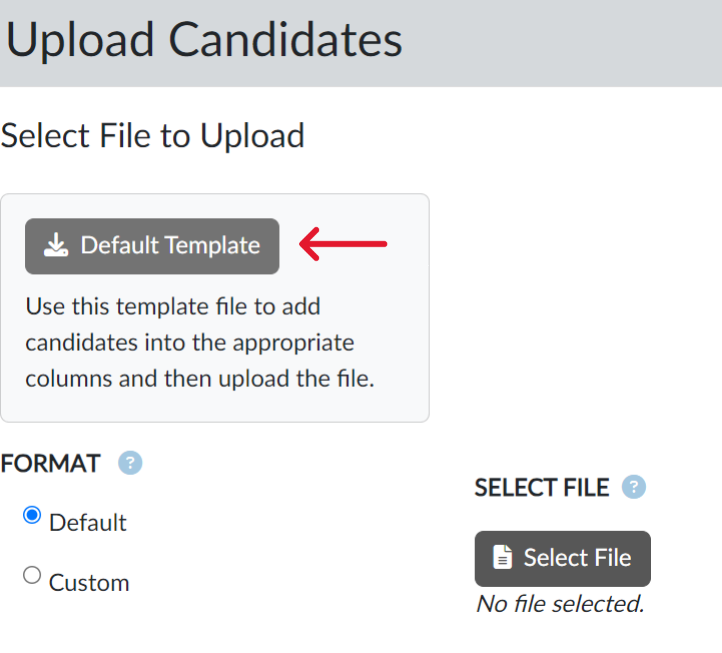Select the Default format radio button
This screenshot has height=653, width=722.
click(32, 517)
